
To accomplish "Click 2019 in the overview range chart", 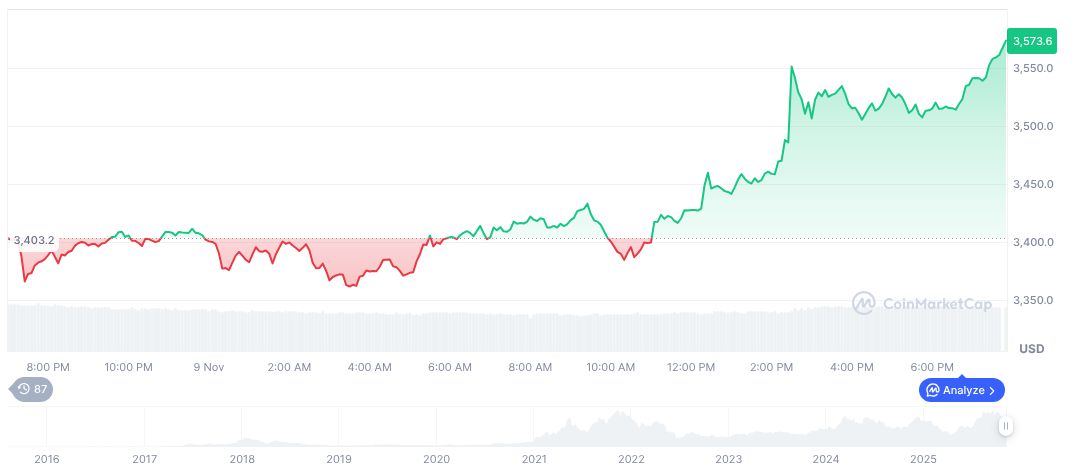I will pyautogui.click(x=339, y=459).
